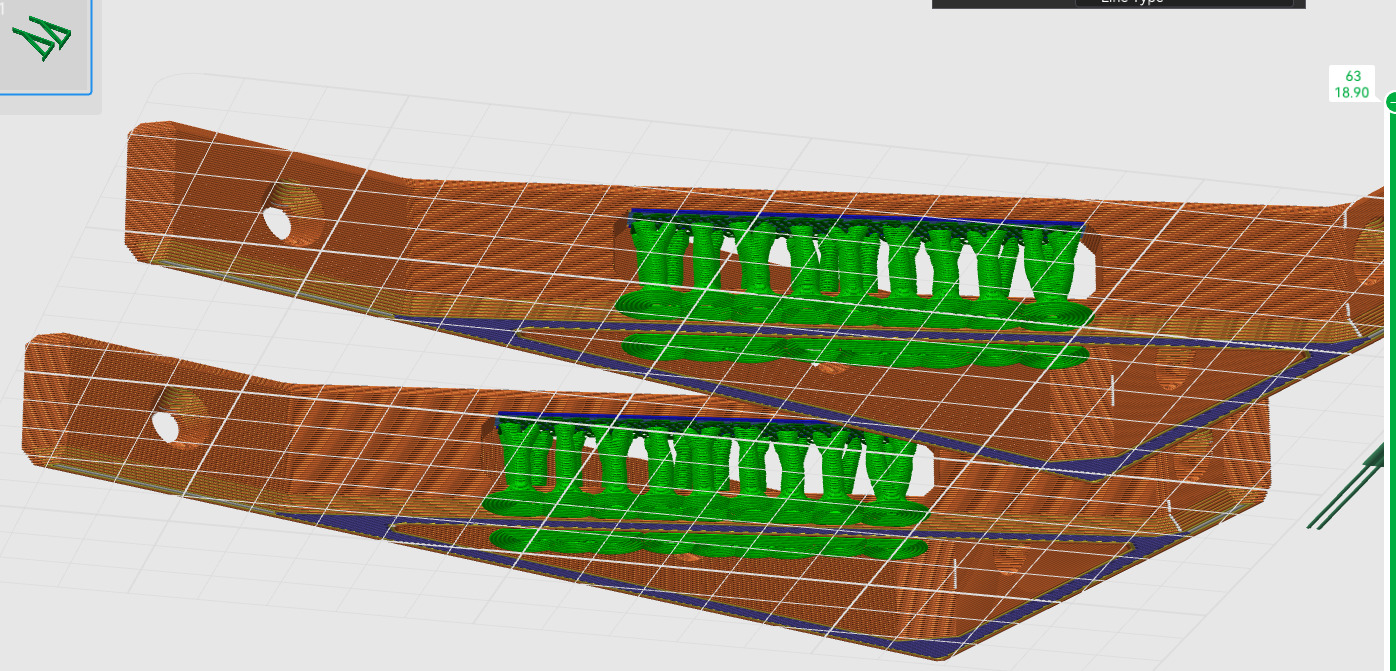Click the green support base under upper bracket

pyautogui.click(x=850, y=350)
